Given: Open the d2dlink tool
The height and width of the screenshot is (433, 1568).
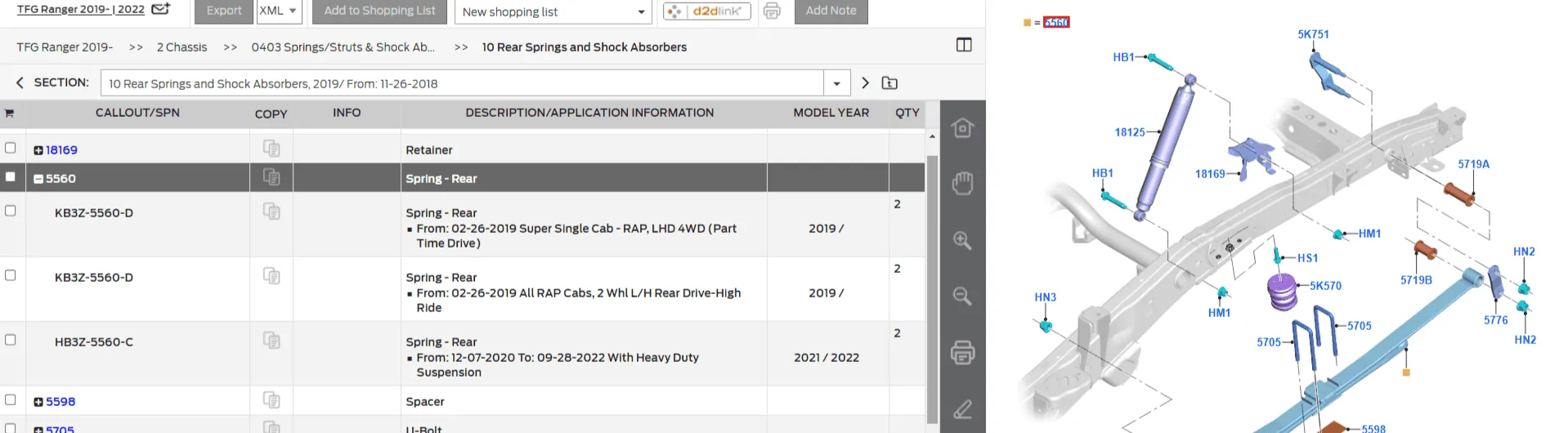Looking at the screenshot, I should tap(707, 11).
